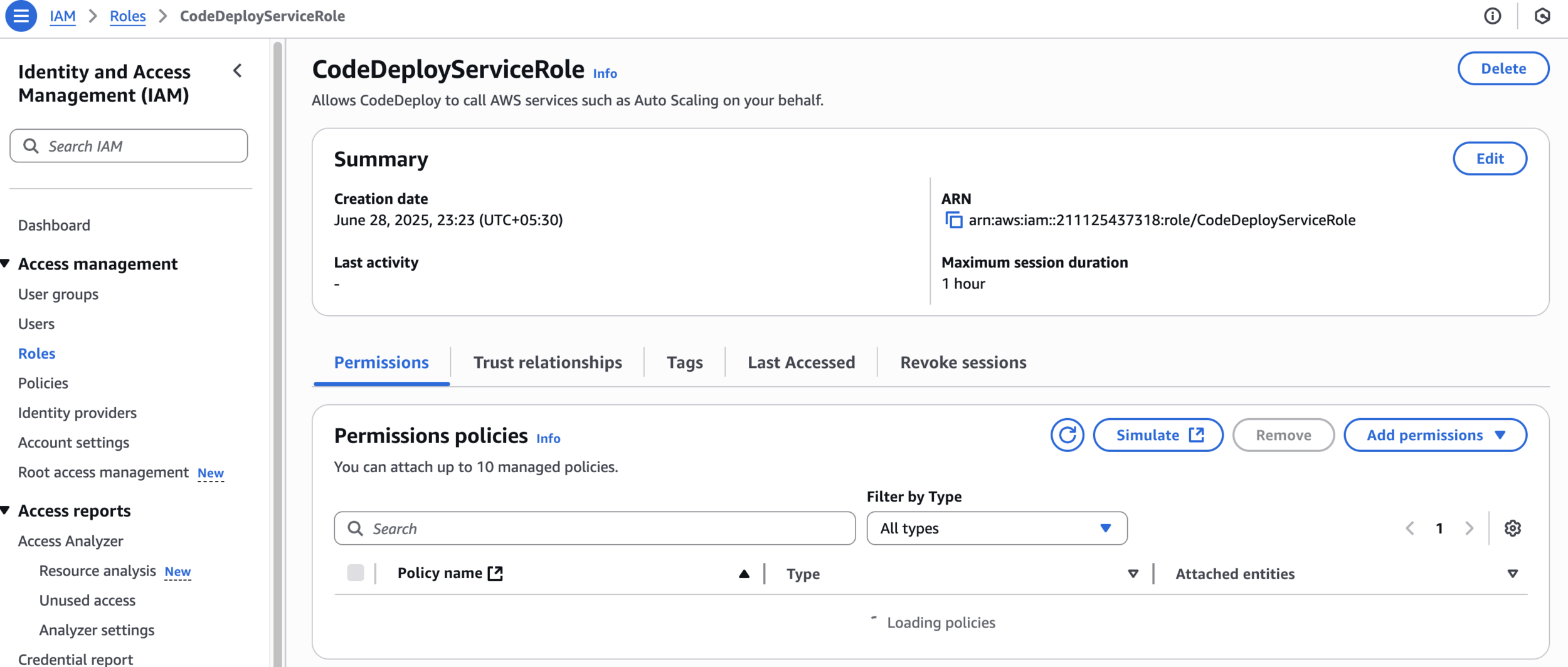Go to next page of policies

[1469, 528]
